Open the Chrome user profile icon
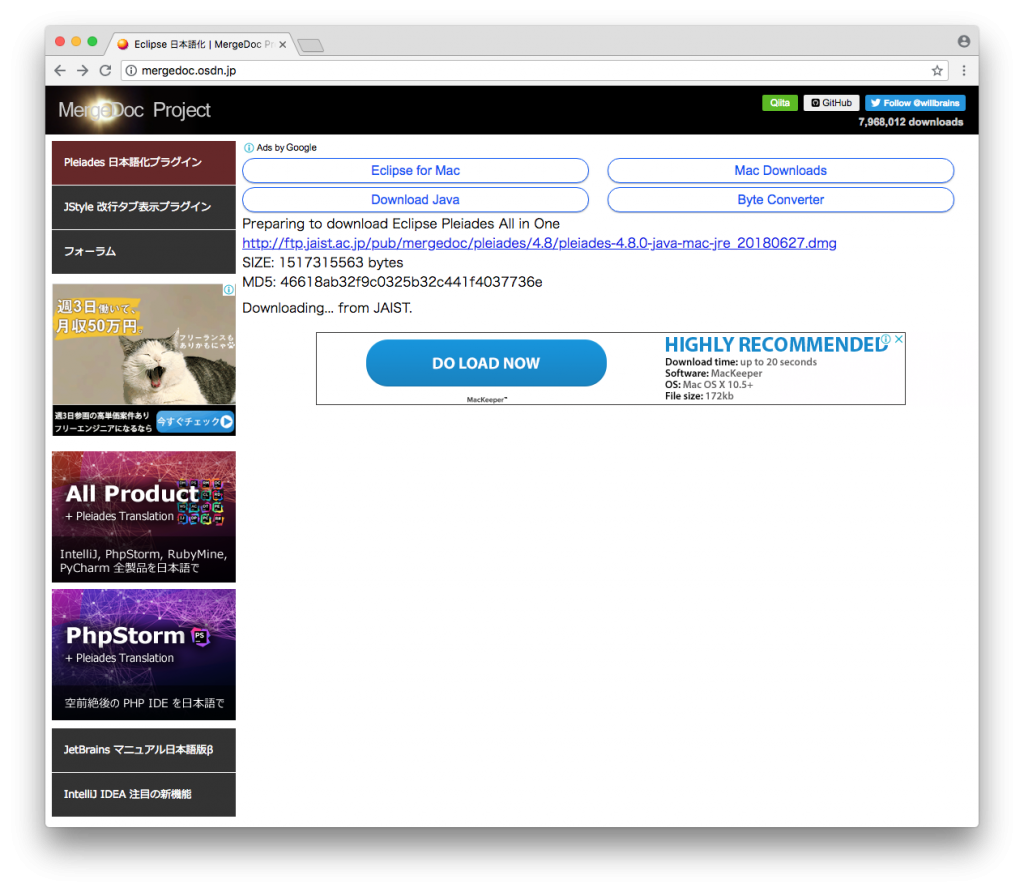 [964, 42]
